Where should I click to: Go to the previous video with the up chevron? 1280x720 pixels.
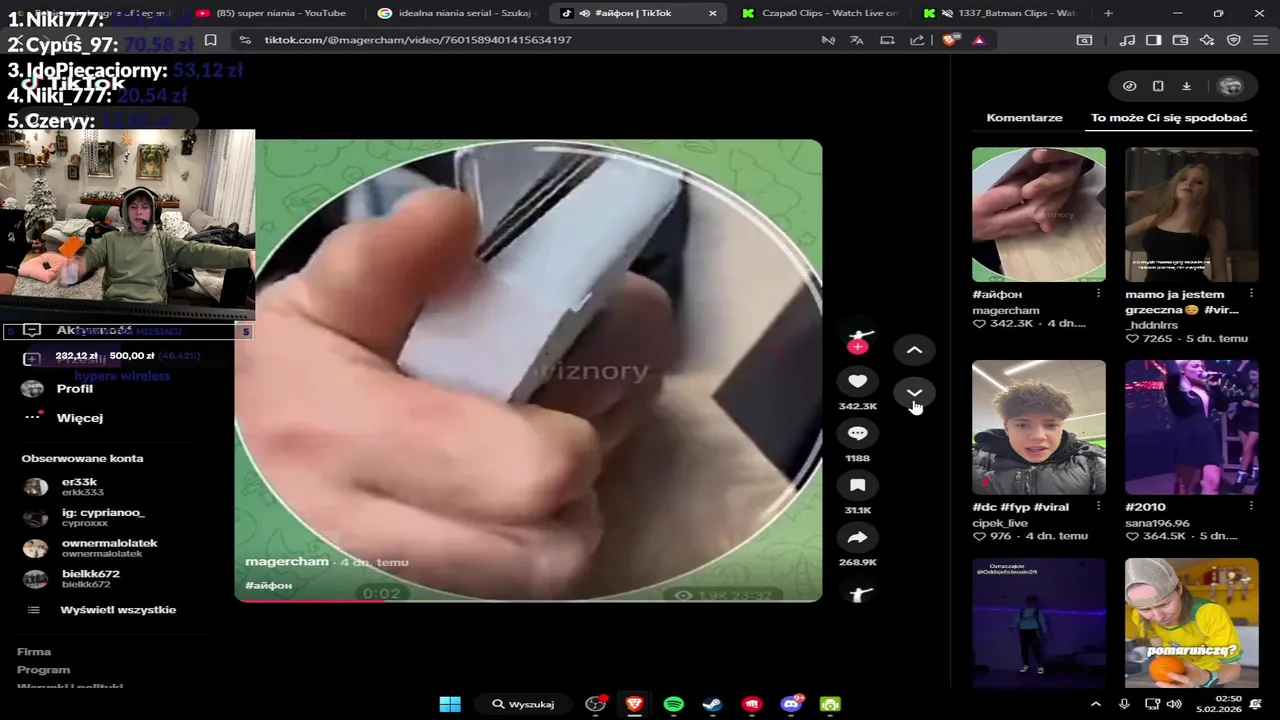point(914,350)
